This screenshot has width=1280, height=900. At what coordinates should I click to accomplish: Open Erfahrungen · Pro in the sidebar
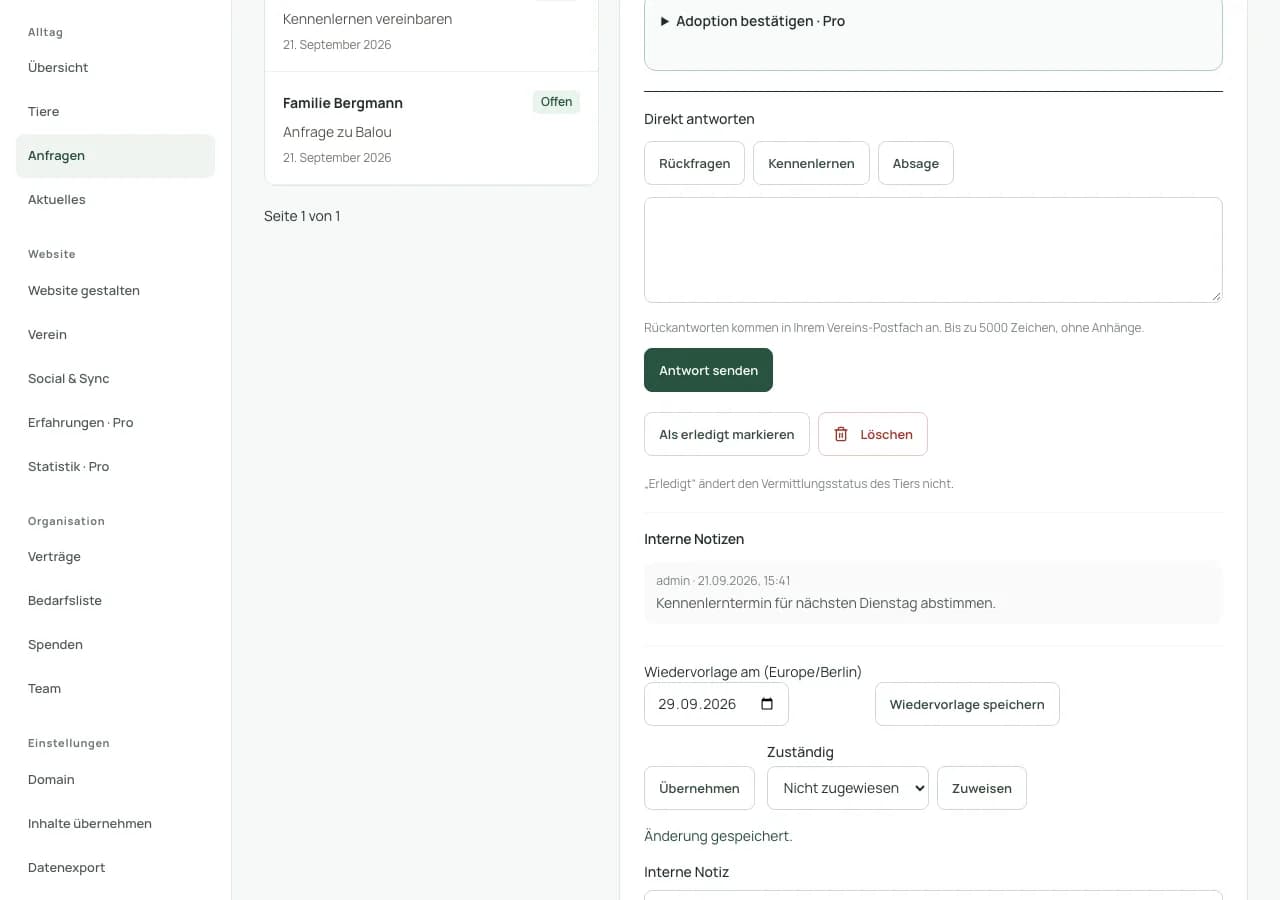click(x=115, y=423)
